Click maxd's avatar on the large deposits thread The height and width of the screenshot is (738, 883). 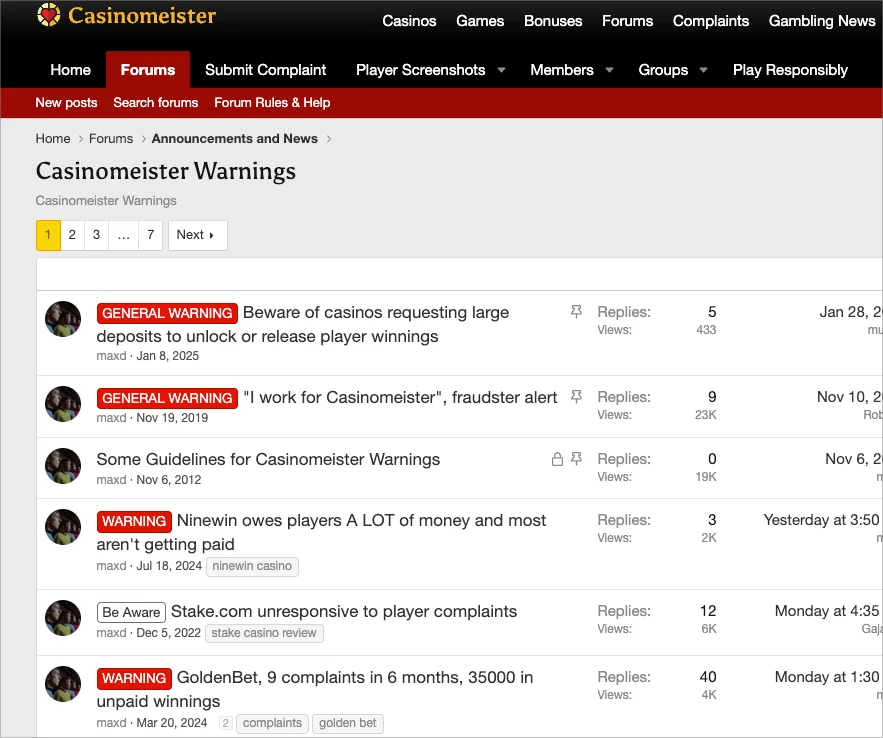click(63, 319)
